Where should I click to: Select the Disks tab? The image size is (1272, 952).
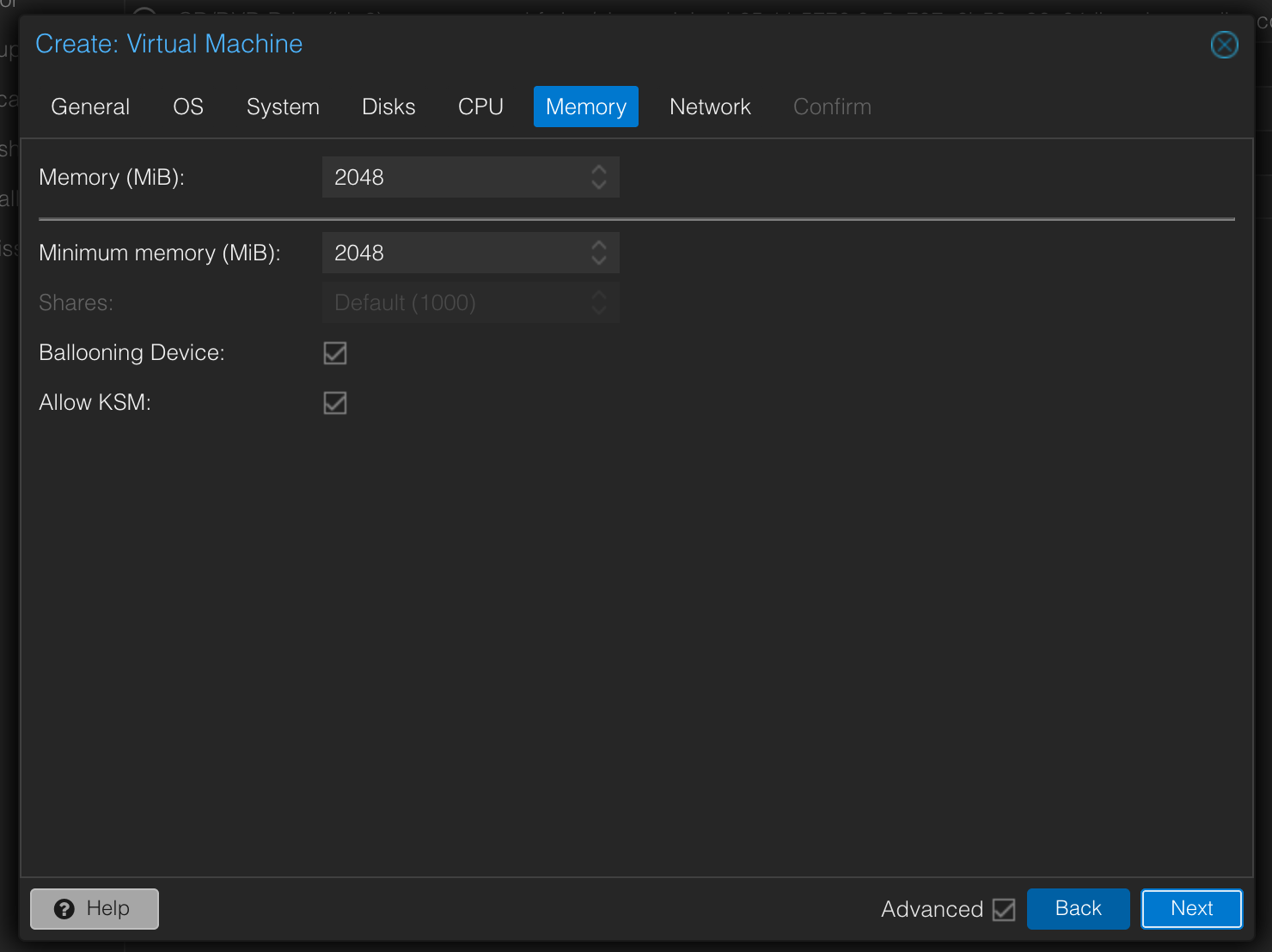(x=388, y=107)
